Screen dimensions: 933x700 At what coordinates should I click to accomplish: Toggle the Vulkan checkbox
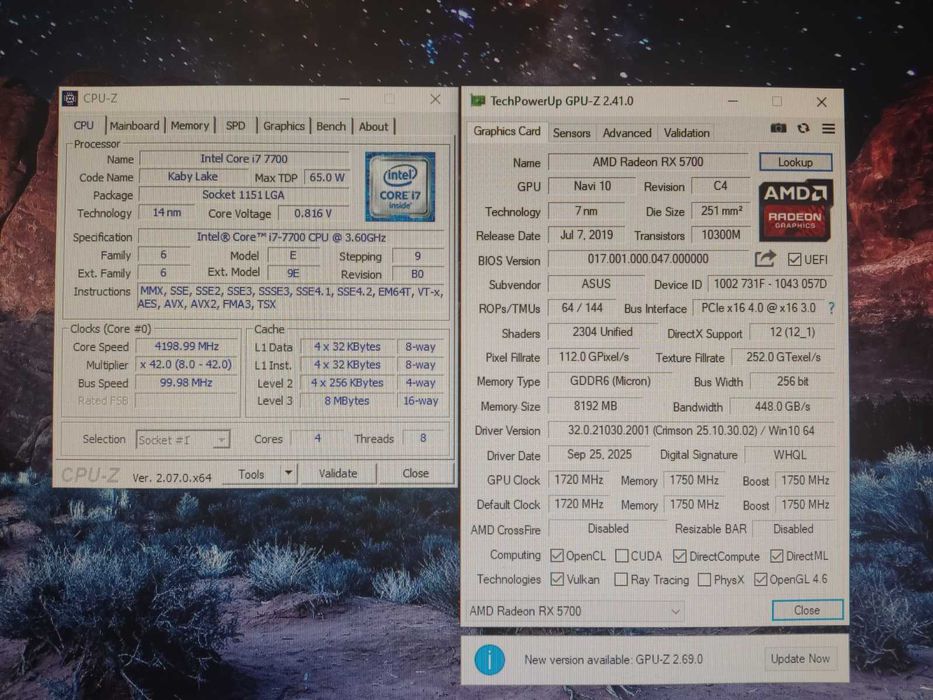[x=557, y=579]
